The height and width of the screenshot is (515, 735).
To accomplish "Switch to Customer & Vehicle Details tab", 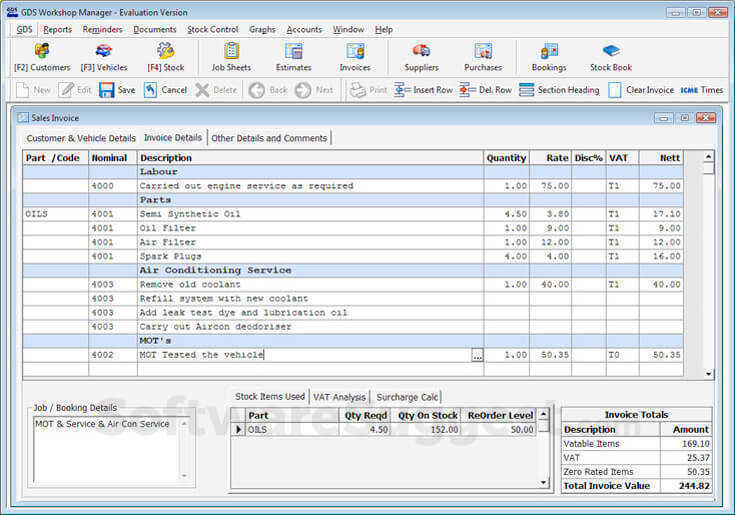I will tap(81, 138).
